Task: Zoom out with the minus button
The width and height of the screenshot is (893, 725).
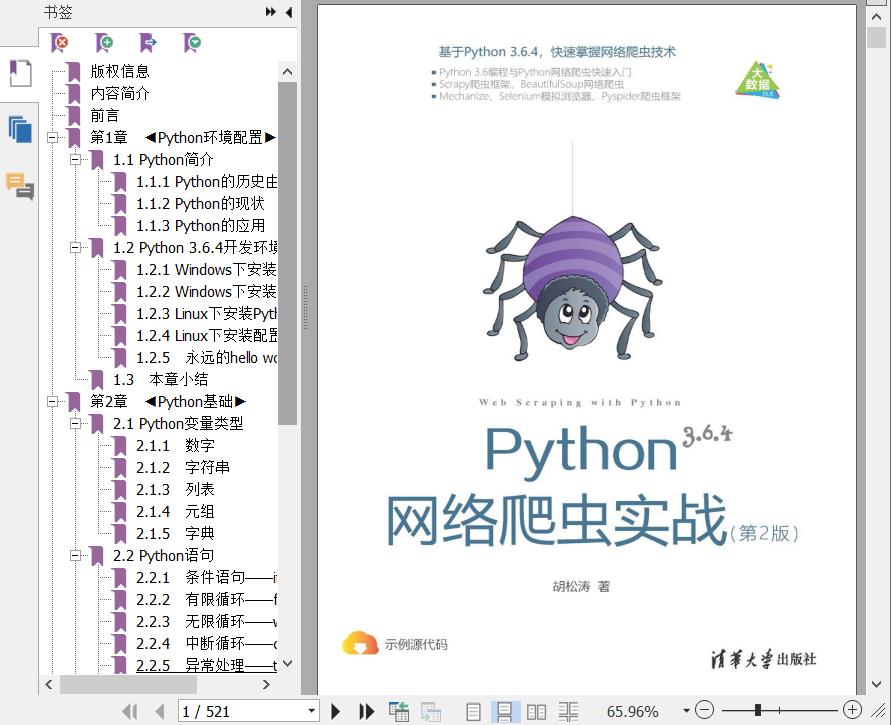Action: click(x=704, y=710)
